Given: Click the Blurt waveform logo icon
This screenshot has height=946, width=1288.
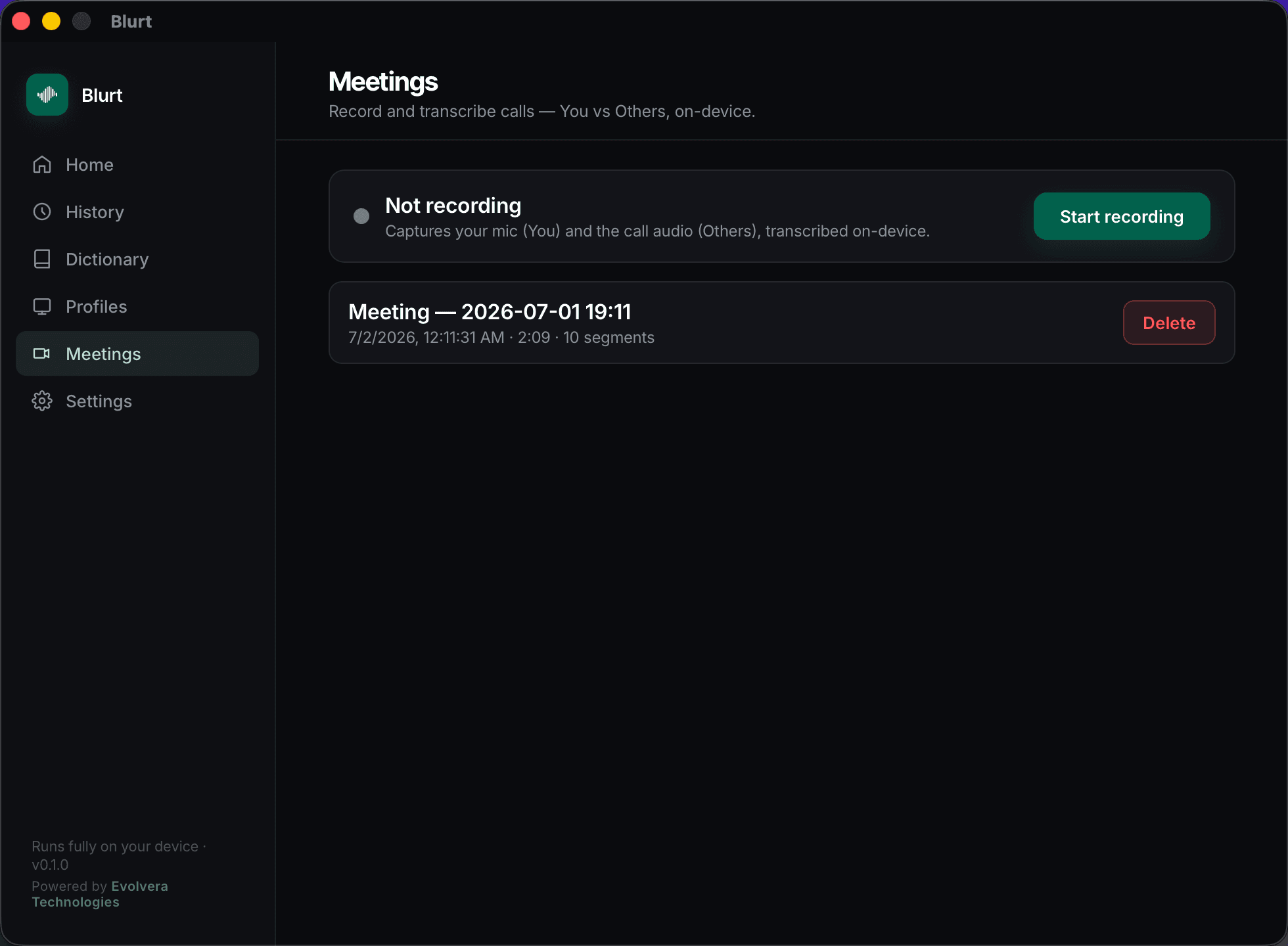Looking at the screenshot, I should (x=47, y=95).
